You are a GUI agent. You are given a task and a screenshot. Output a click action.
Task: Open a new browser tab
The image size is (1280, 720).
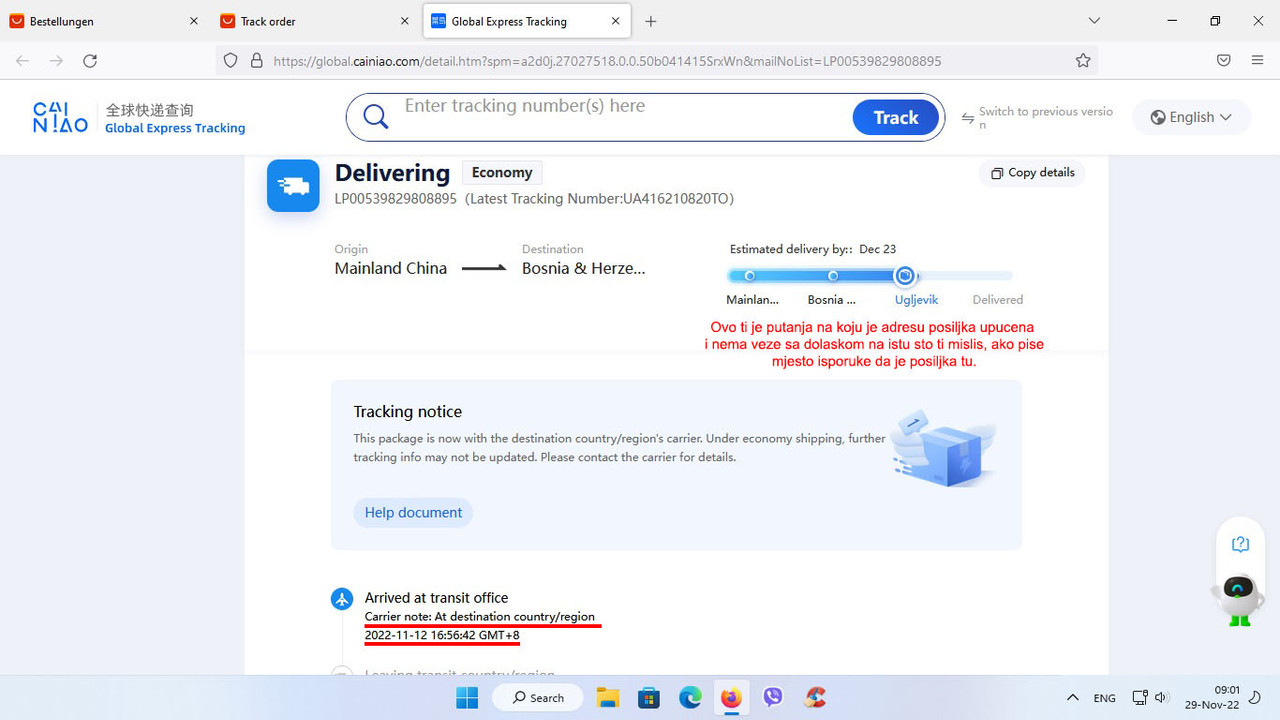651,21
